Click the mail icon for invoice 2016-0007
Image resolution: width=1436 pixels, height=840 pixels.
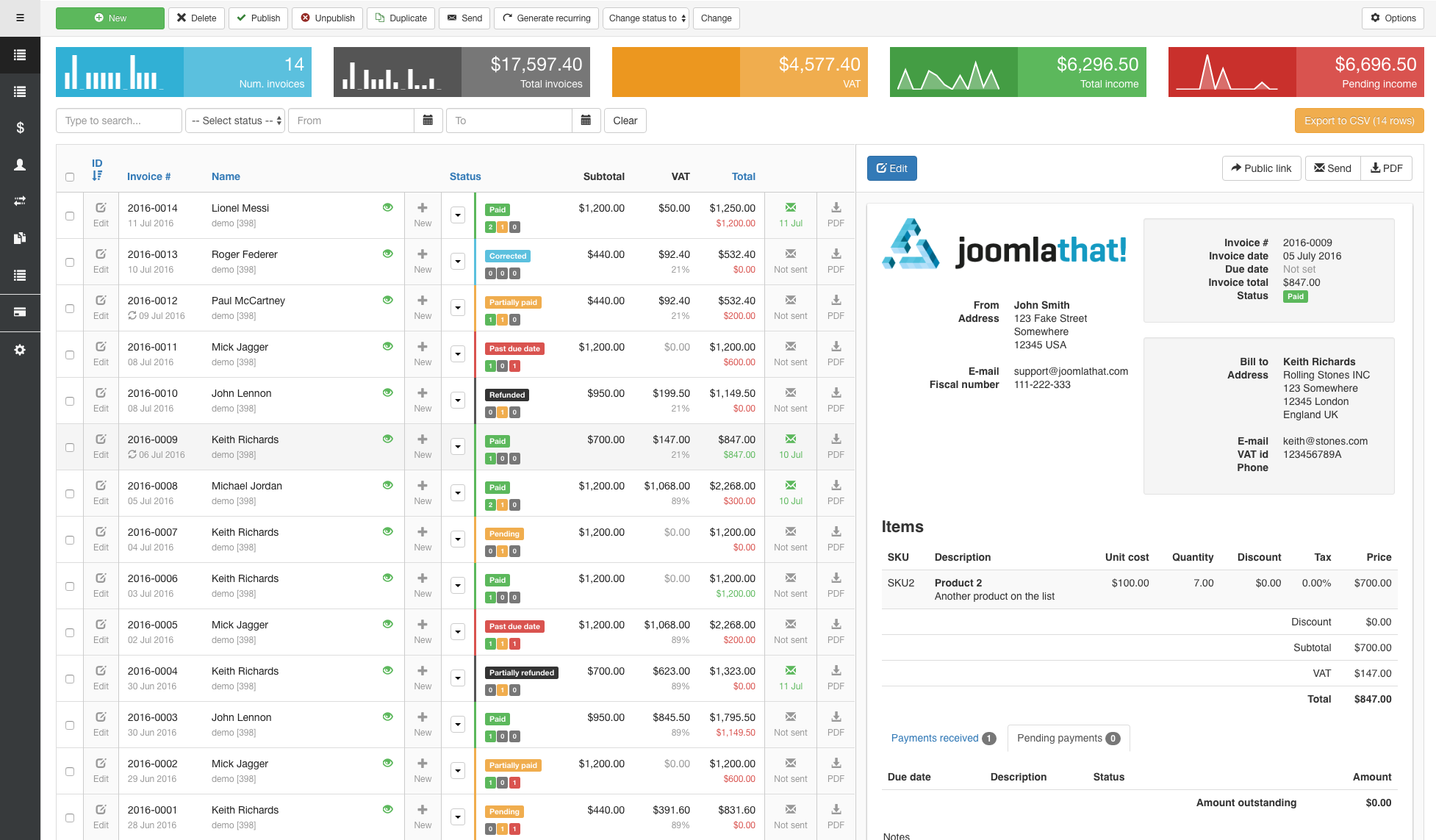[791, 531]
